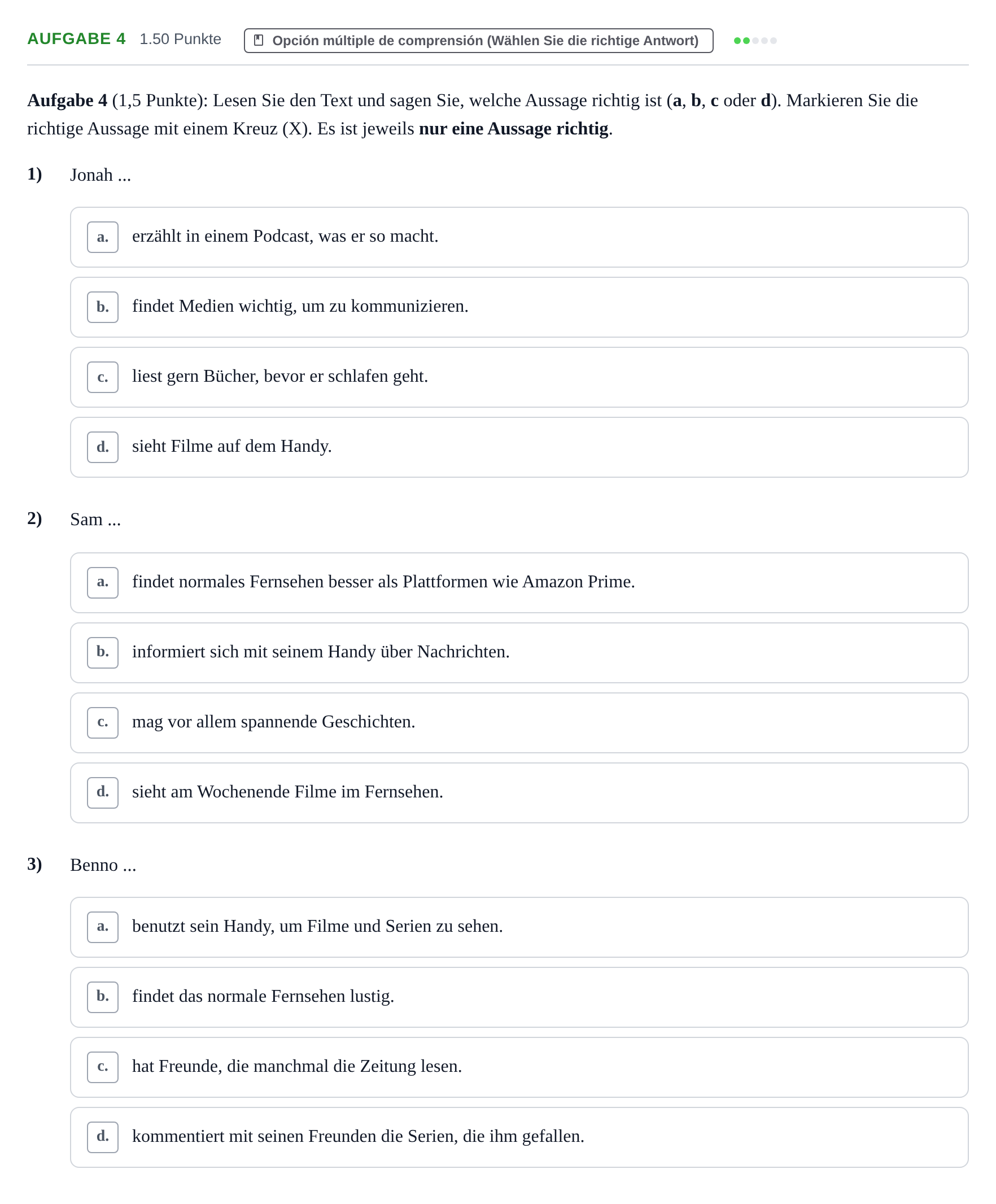
Task: Select Benno option a Handy für Filme und Serien
Action: [x=519, y=927]
